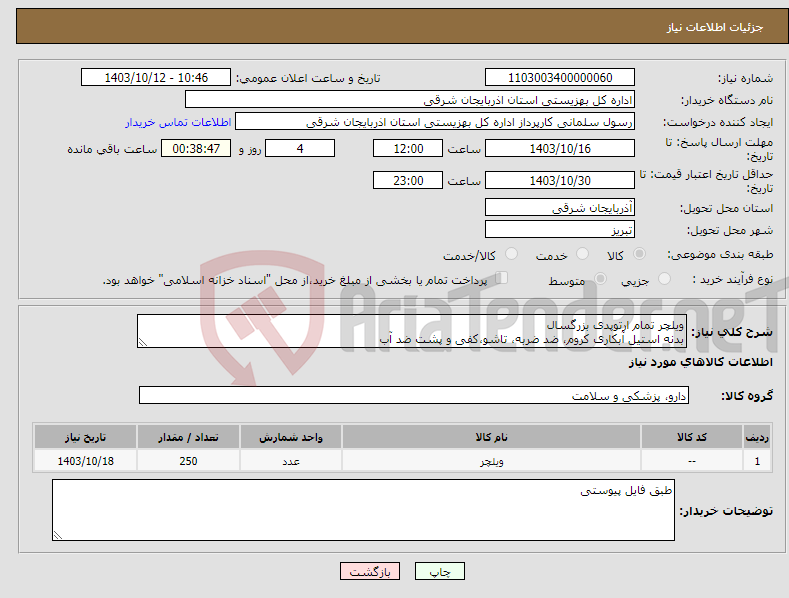Screen dimensions: 789x598
Task: Click the واحد شمارش column header
Action: pyautogui.click(x=291, y=437)
